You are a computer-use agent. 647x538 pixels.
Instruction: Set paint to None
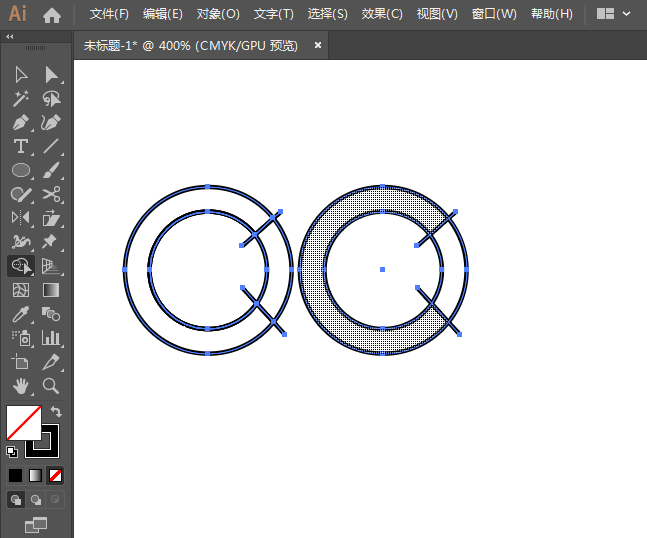[x=55, y=475]
